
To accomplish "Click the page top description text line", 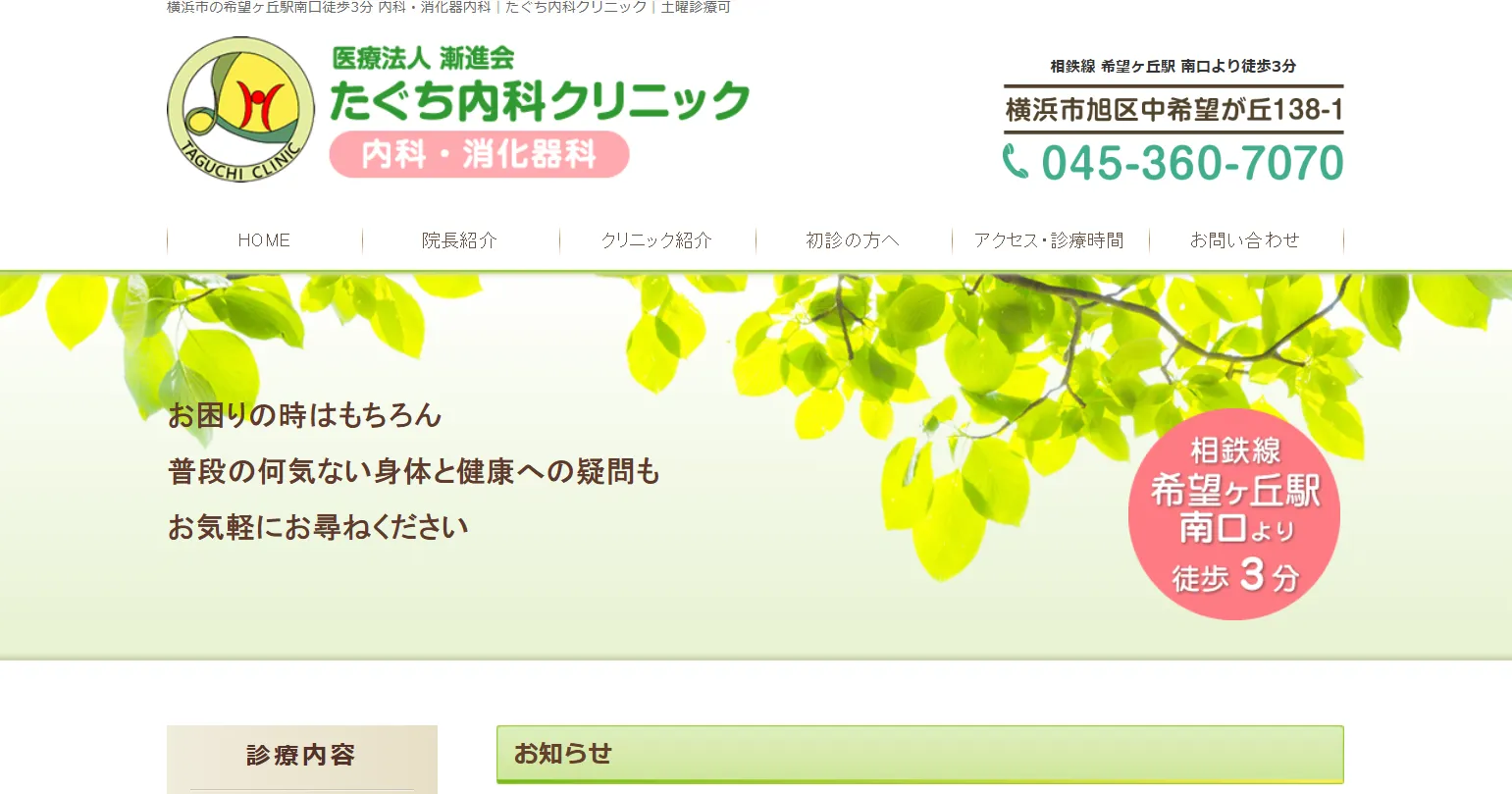I will pyautogui.click(x=448, y=7).
